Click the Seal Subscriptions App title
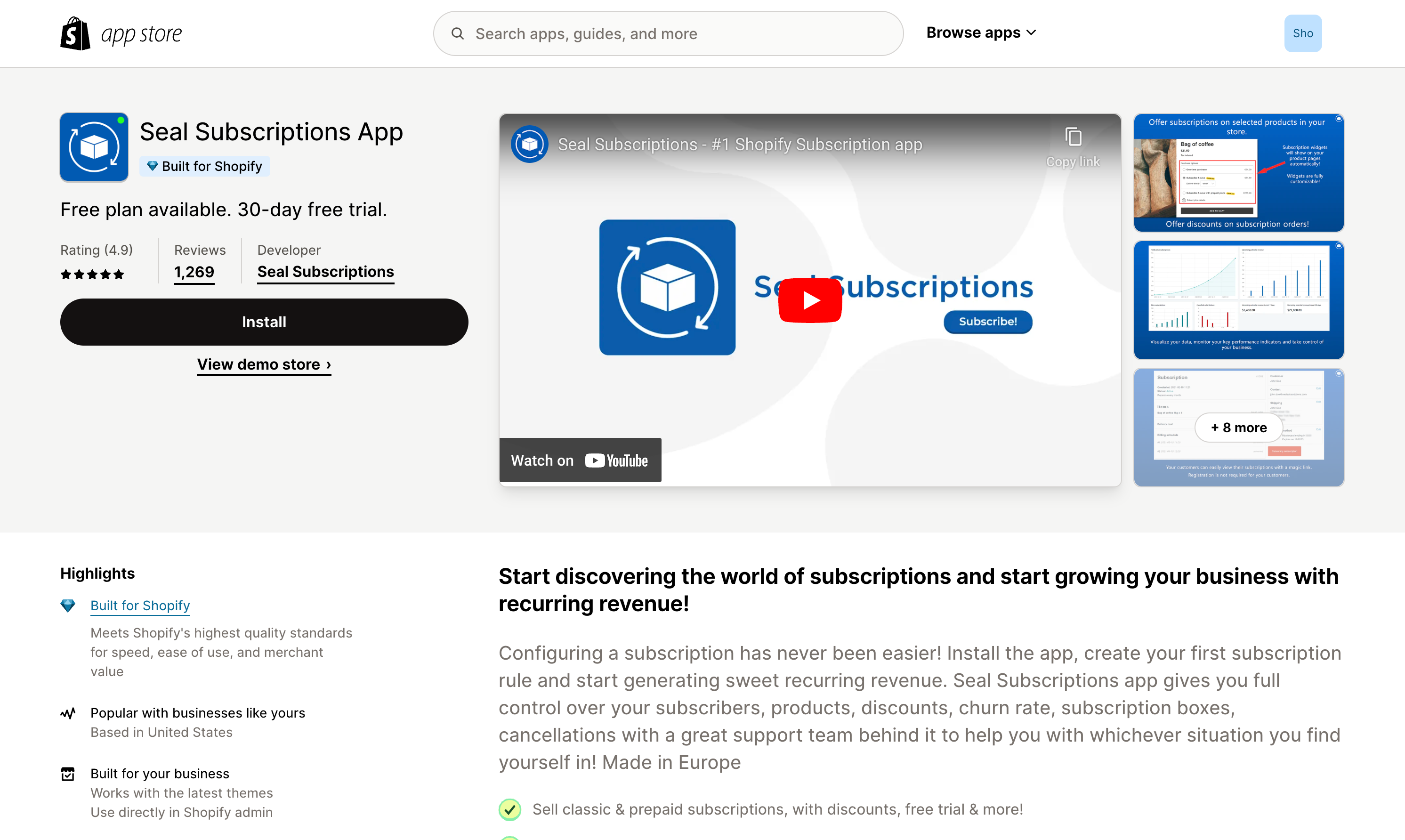 (271, 132)
